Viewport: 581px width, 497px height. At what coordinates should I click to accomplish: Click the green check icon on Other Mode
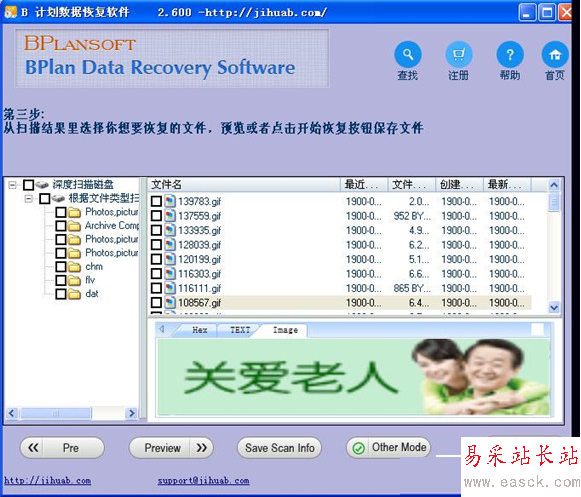[358, 448]
